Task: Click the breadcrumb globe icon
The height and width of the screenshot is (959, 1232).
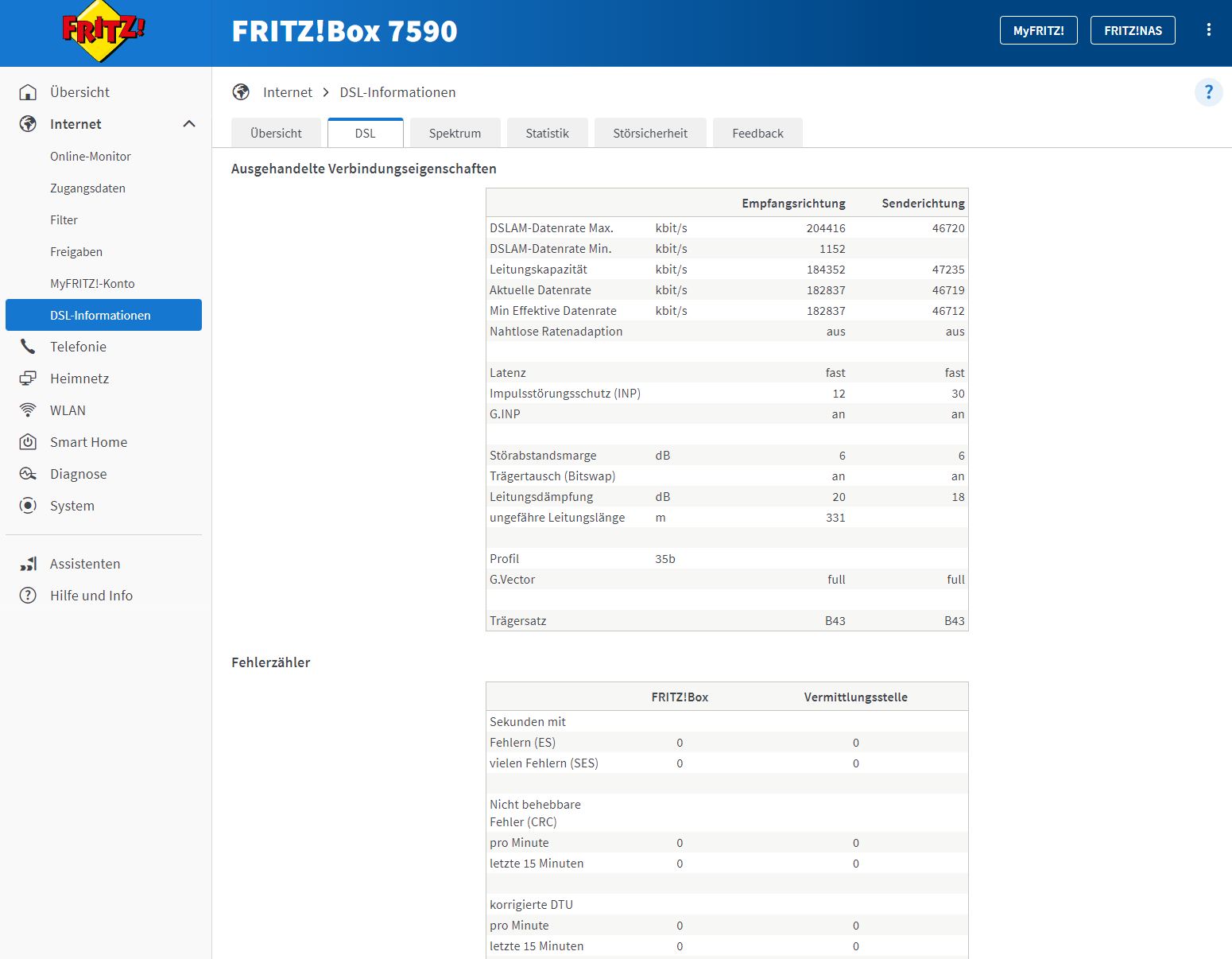Action: (241, 92)
